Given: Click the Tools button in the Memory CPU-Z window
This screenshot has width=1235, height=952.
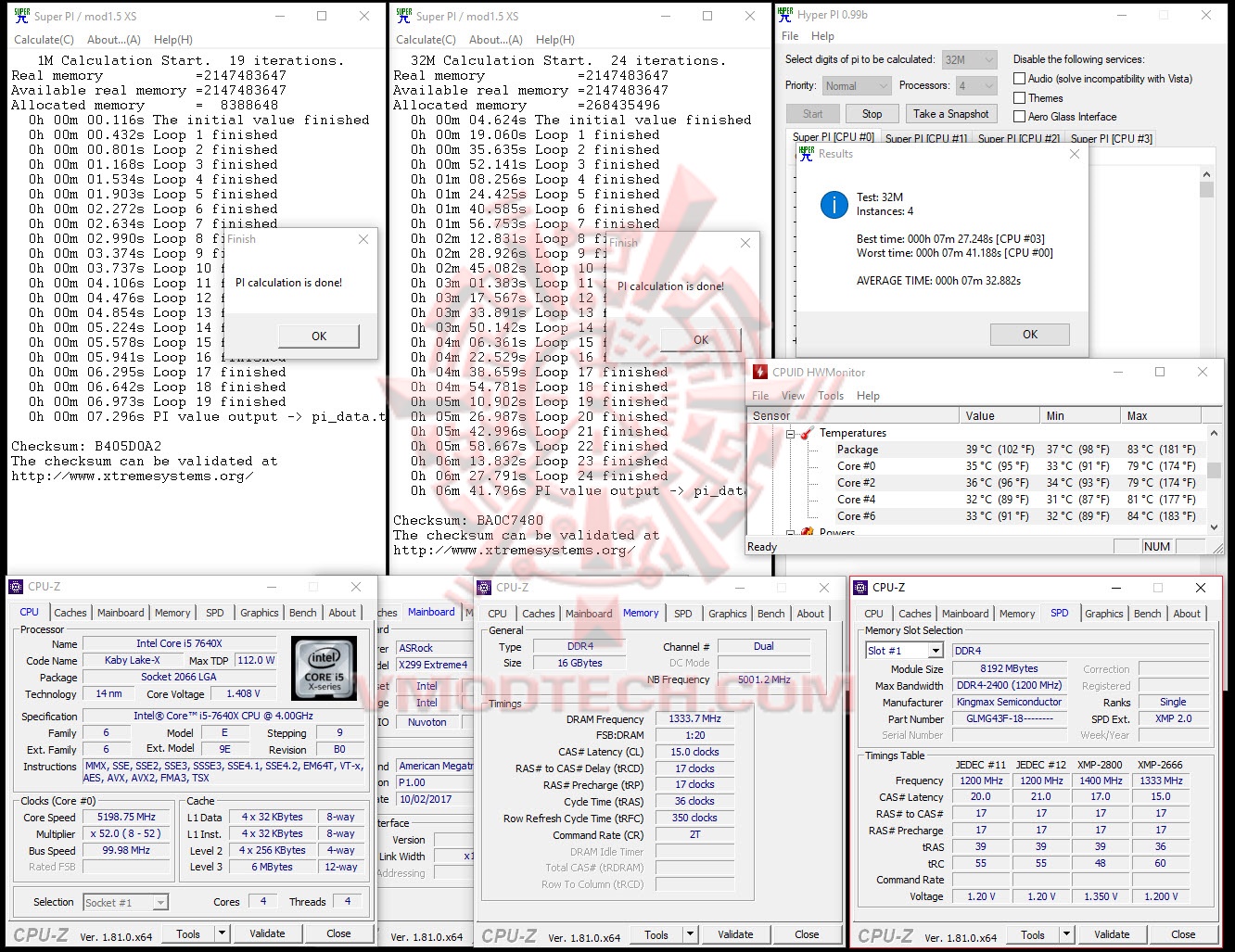Looking at the screenshot, I should pos(656,934).
